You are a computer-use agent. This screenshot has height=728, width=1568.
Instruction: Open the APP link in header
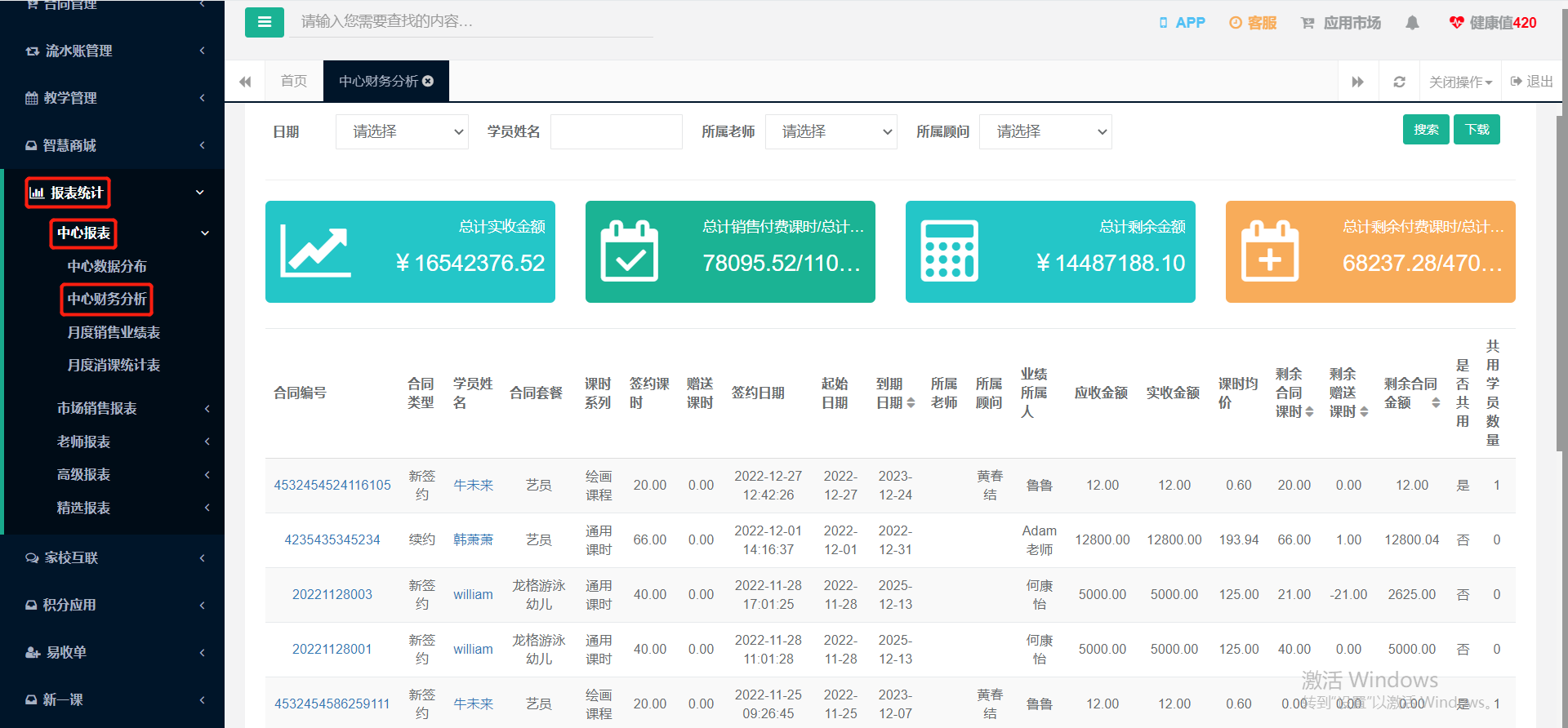[1182, 23]
